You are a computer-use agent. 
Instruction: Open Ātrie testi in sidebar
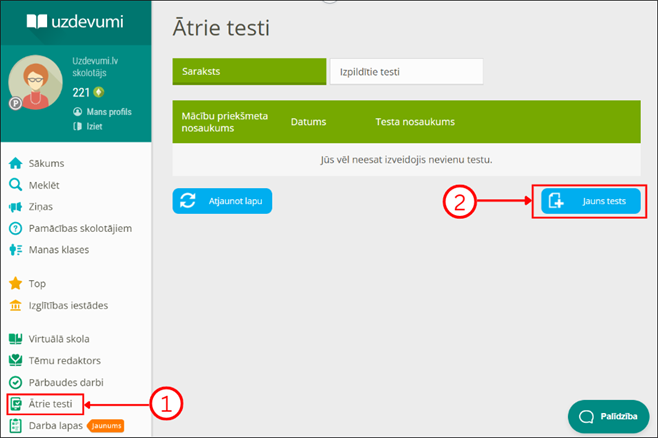[50, 404]
